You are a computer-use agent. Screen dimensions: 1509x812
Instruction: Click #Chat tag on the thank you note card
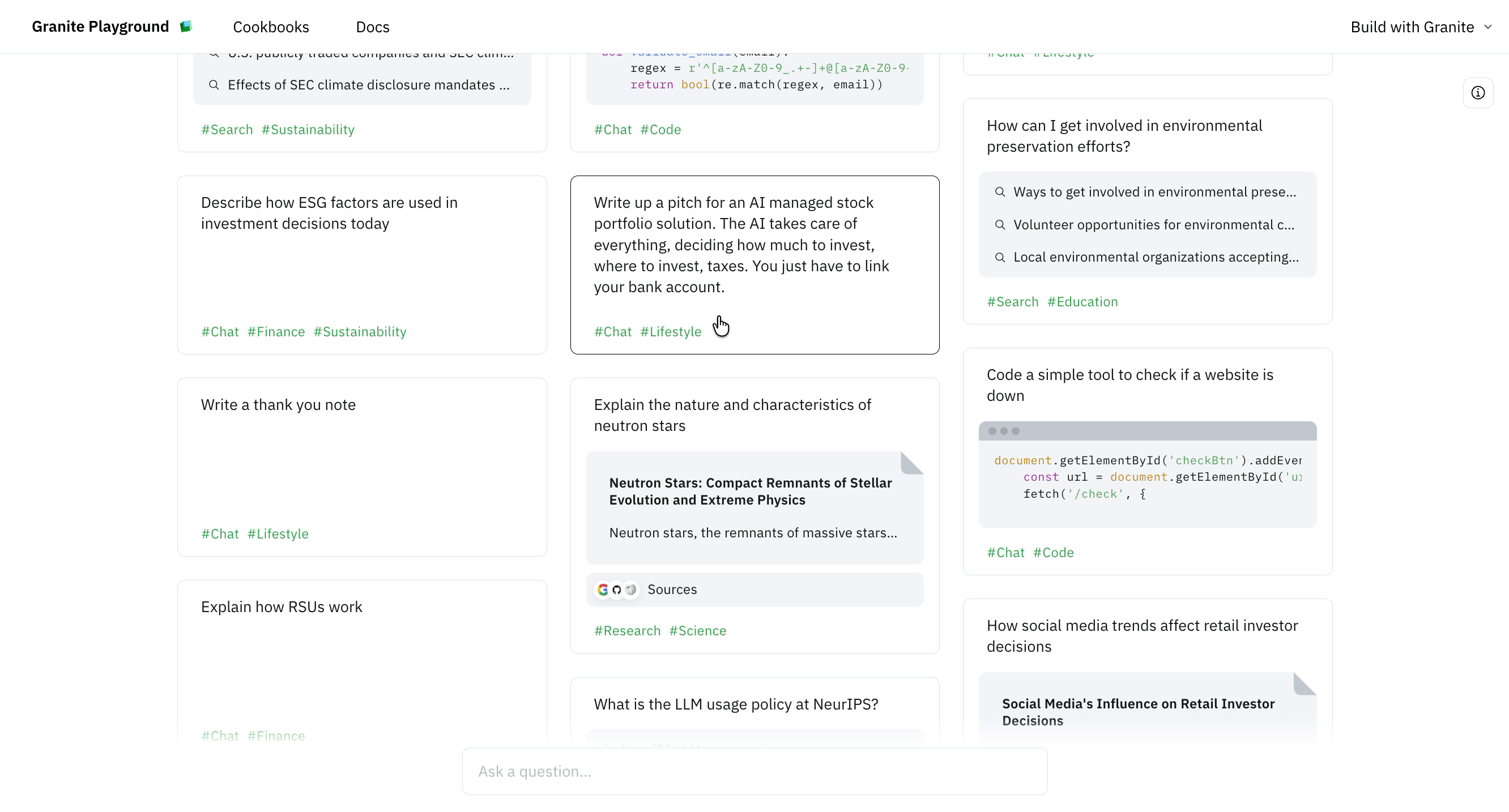220,533
